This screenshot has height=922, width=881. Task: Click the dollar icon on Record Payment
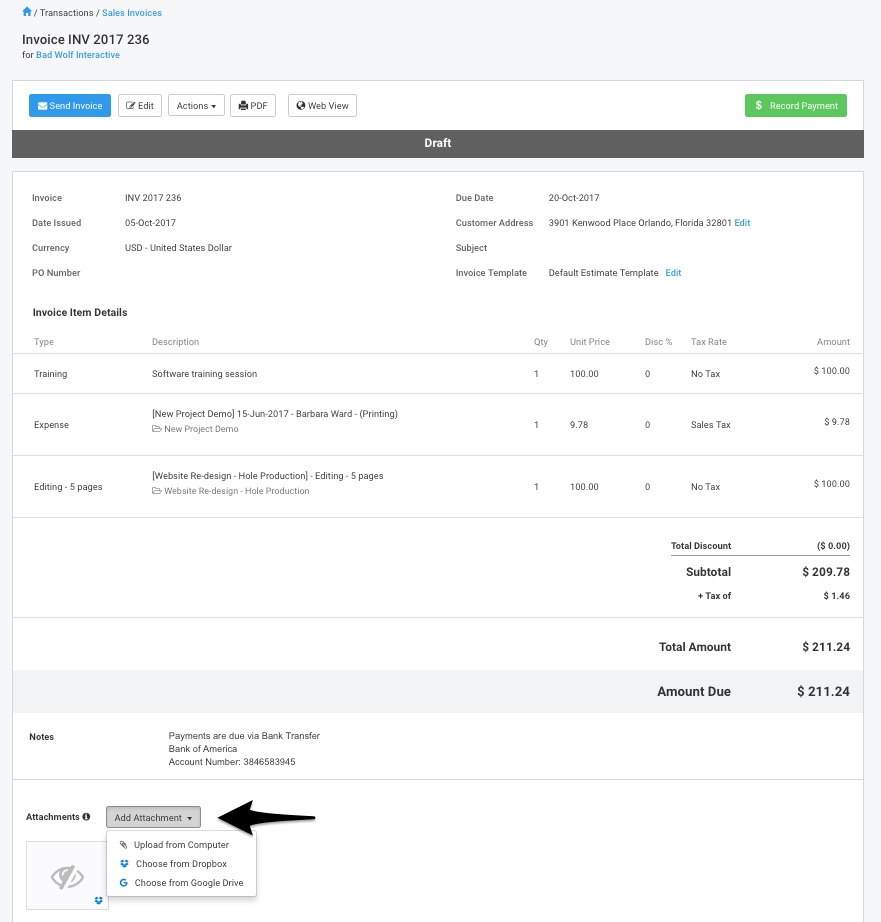pos(757,105)
